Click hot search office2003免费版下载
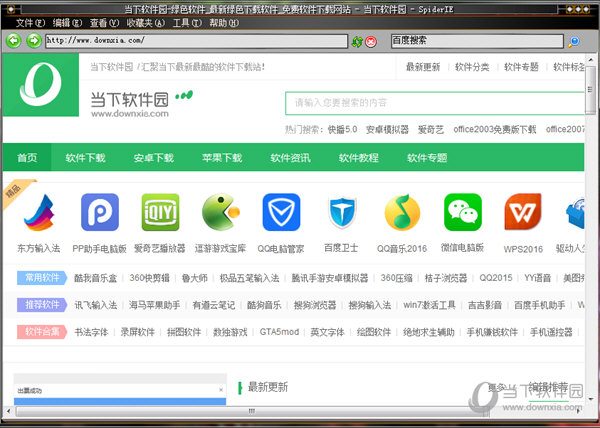 coord(495,130)
